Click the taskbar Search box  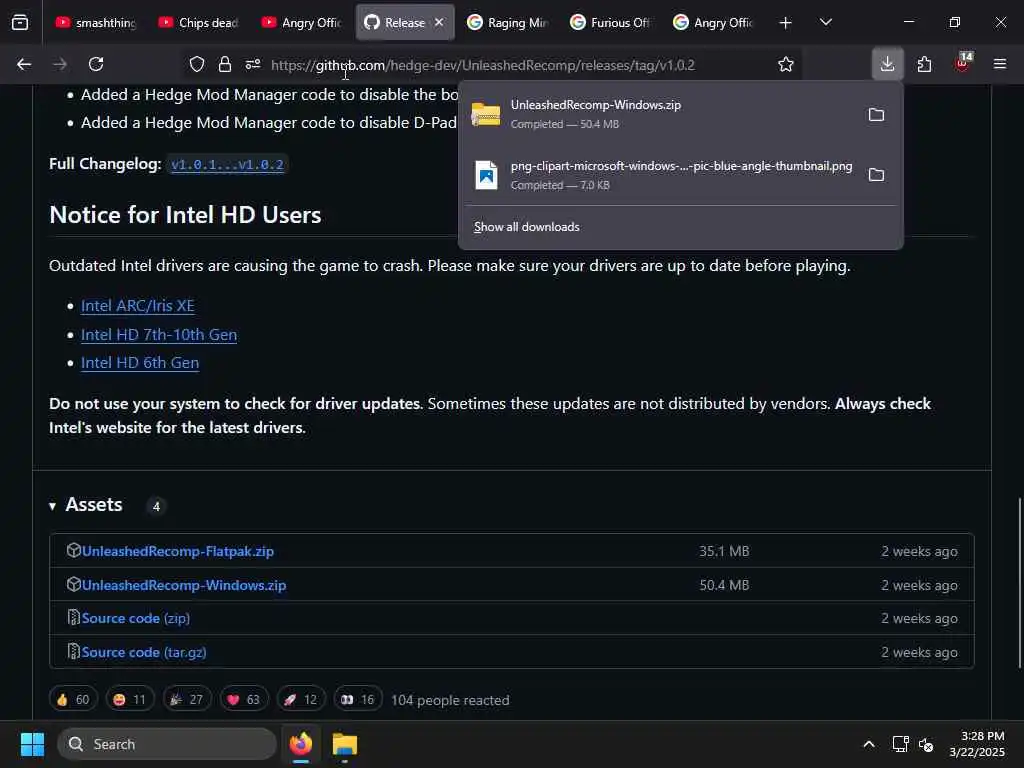(167, 744)
